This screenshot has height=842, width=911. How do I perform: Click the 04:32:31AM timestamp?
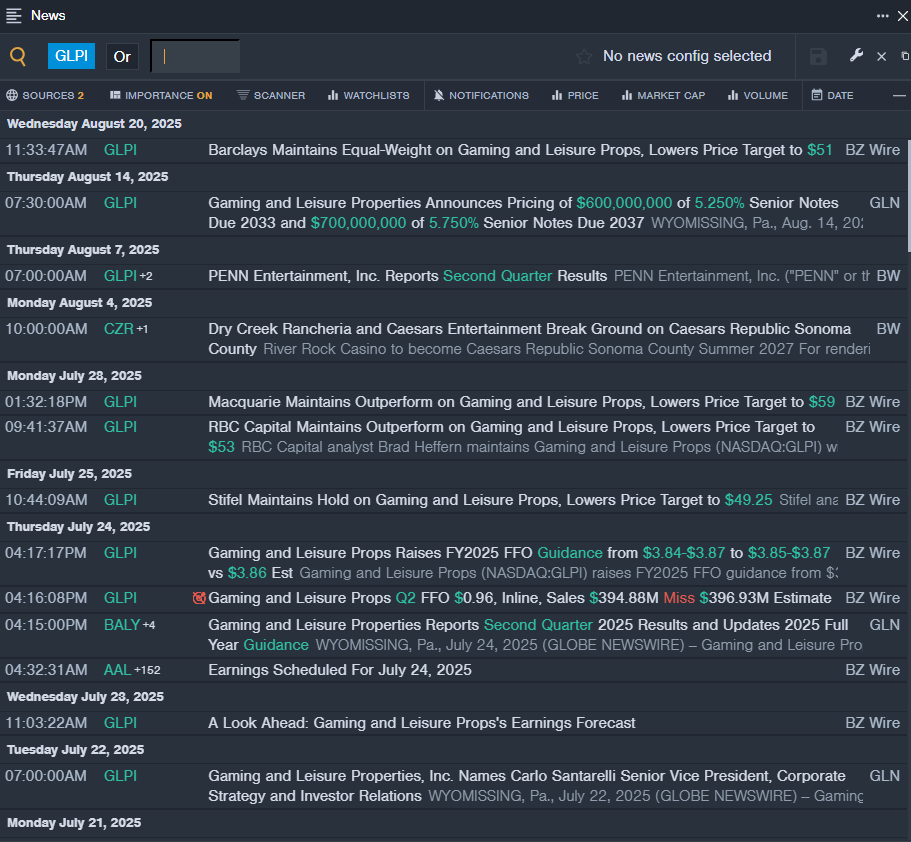tap(46, 670)
